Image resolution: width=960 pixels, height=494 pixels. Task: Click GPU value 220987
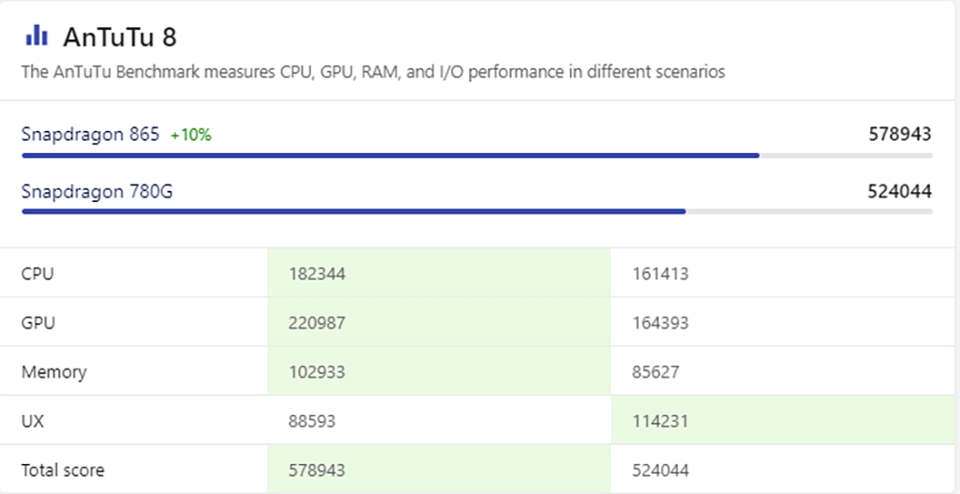pyautogui.click(x=317, y=323)
